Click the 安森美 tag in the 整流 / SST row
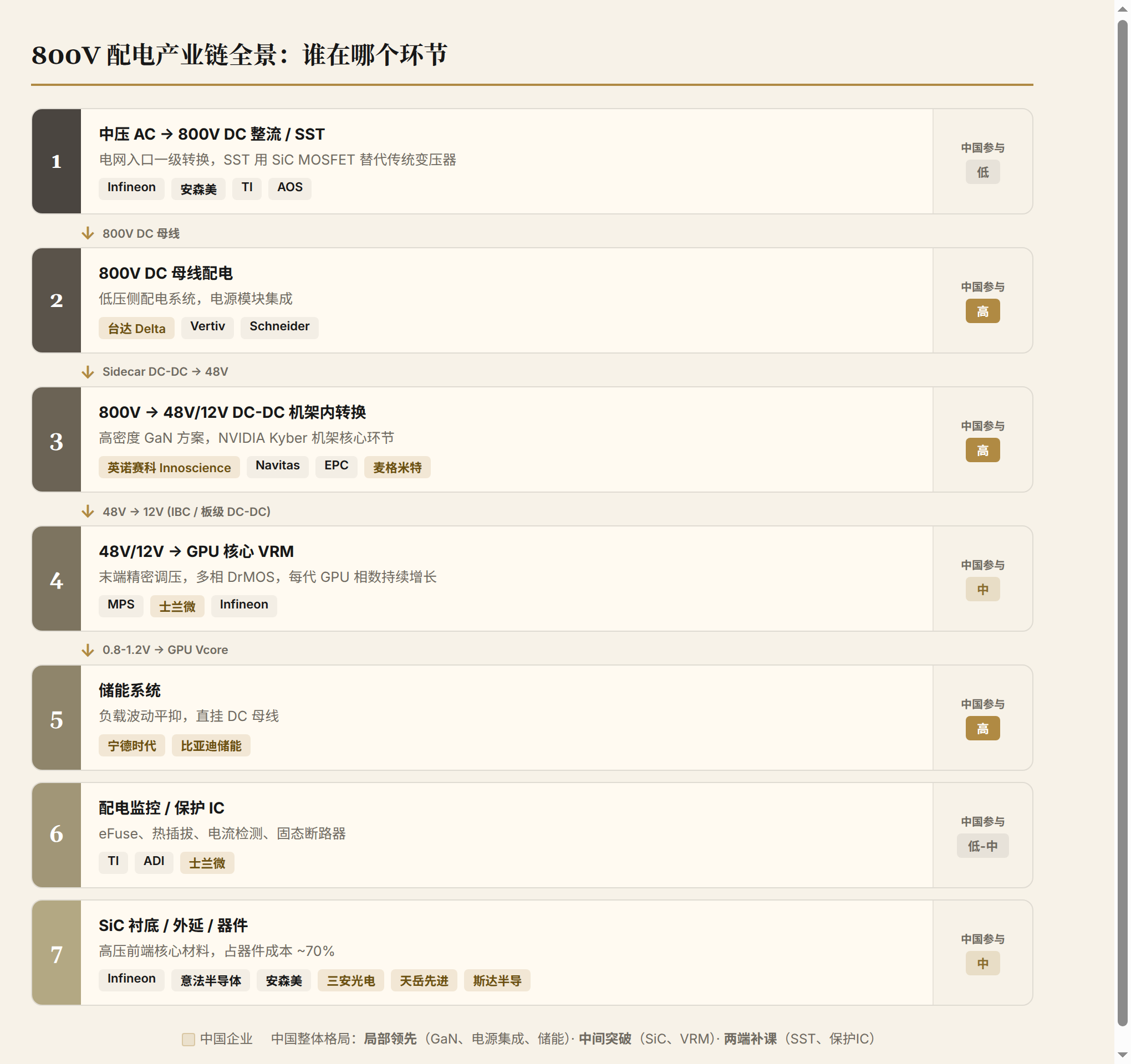 click(198, 188)
